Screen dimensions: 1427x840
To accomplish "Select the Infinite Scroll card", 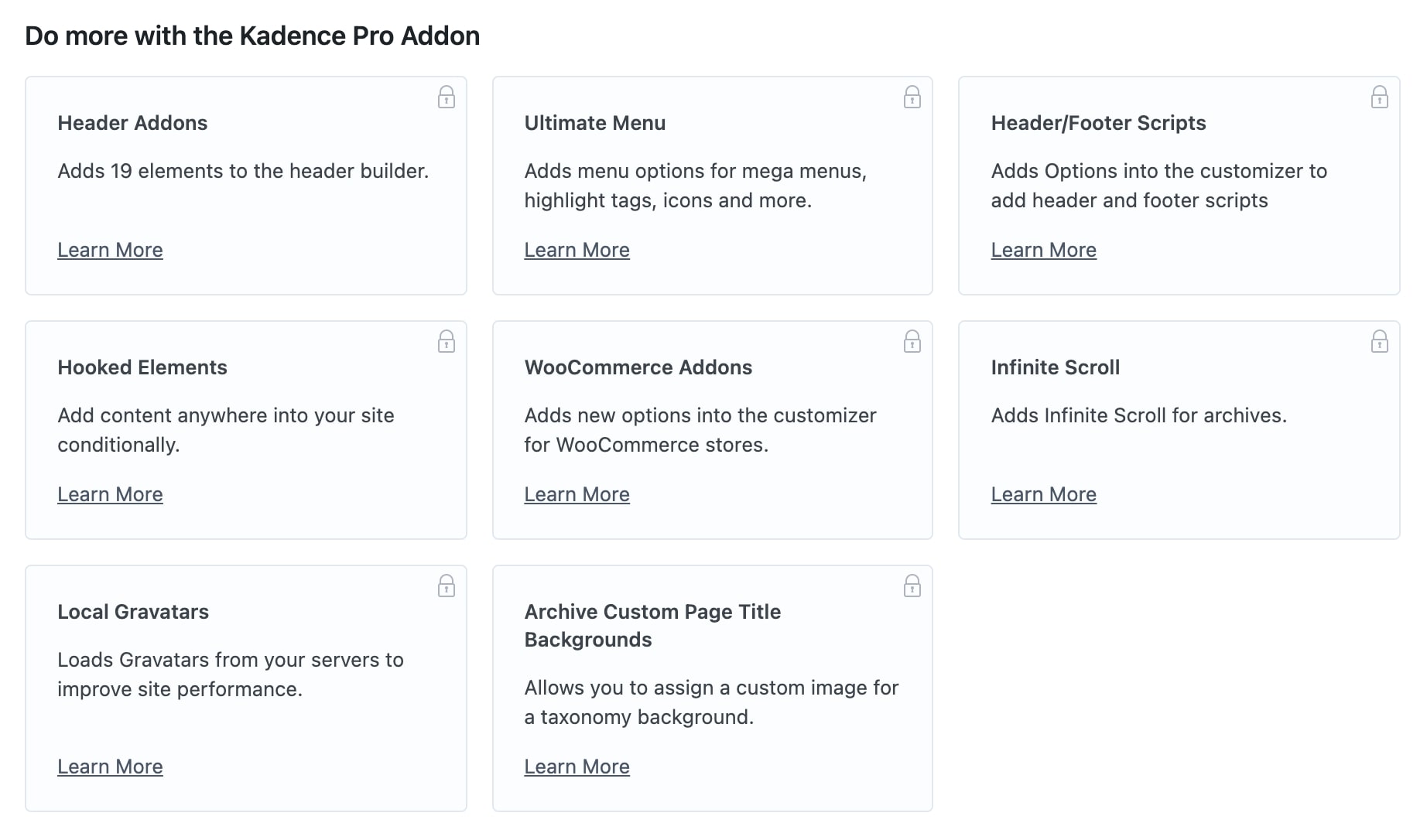I will (1179, 429).
